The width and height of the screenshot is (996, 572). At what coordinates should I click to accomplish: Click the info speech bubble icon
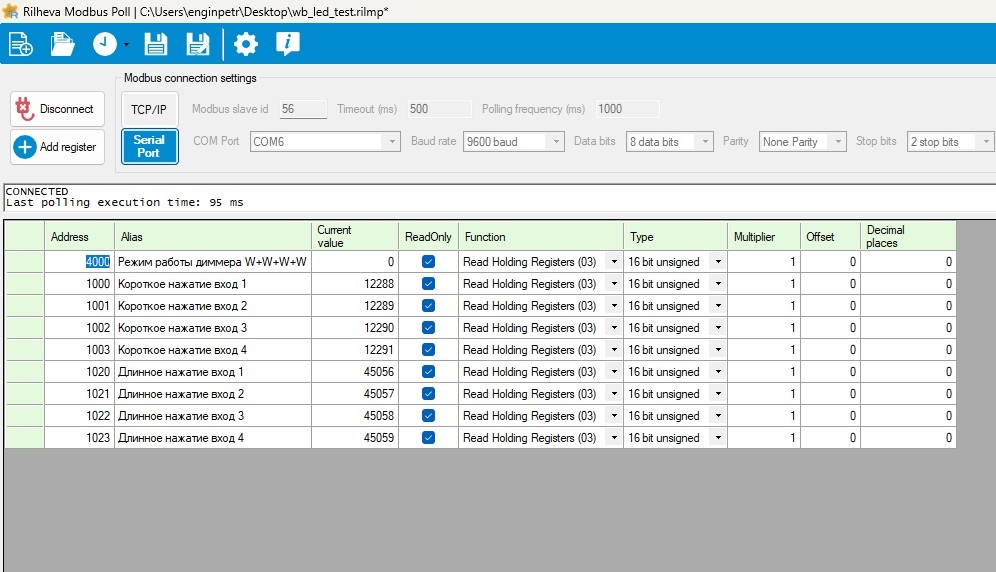[x=288, y=44]
